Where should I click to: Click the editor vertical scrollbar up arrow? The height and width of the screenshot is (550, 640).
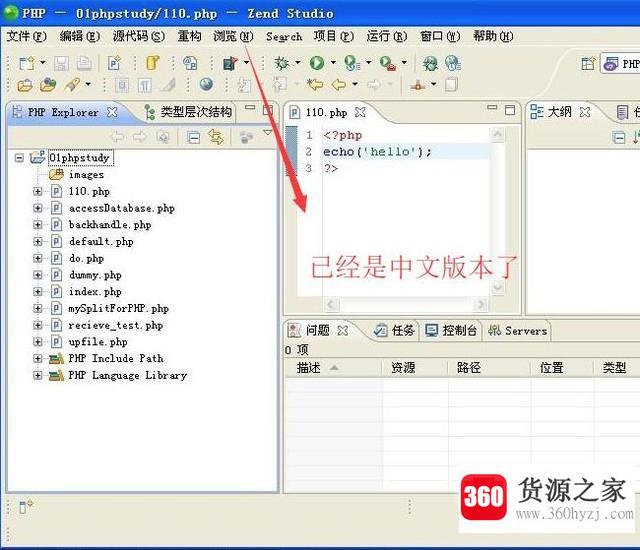pyautogui.click(x=498, y=134)
